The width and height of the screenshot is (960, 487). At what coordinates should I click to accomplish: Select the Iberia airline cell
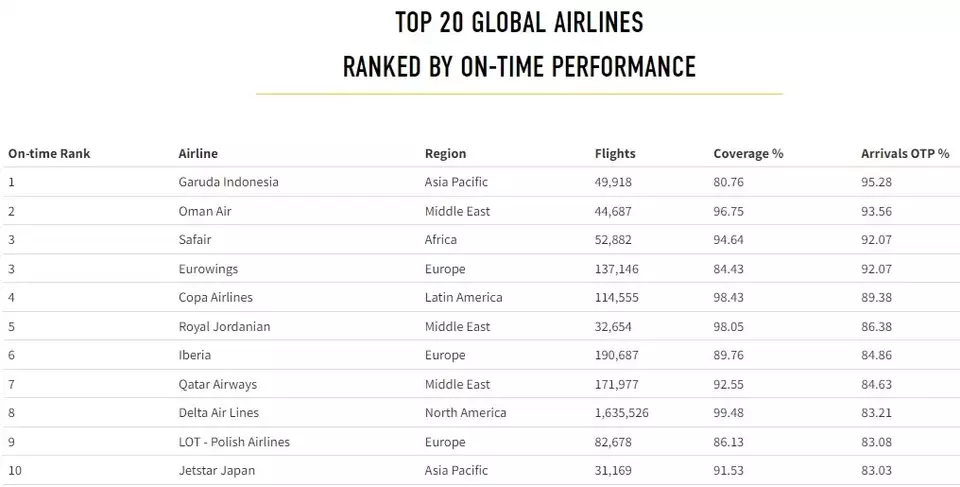(196, 355)
